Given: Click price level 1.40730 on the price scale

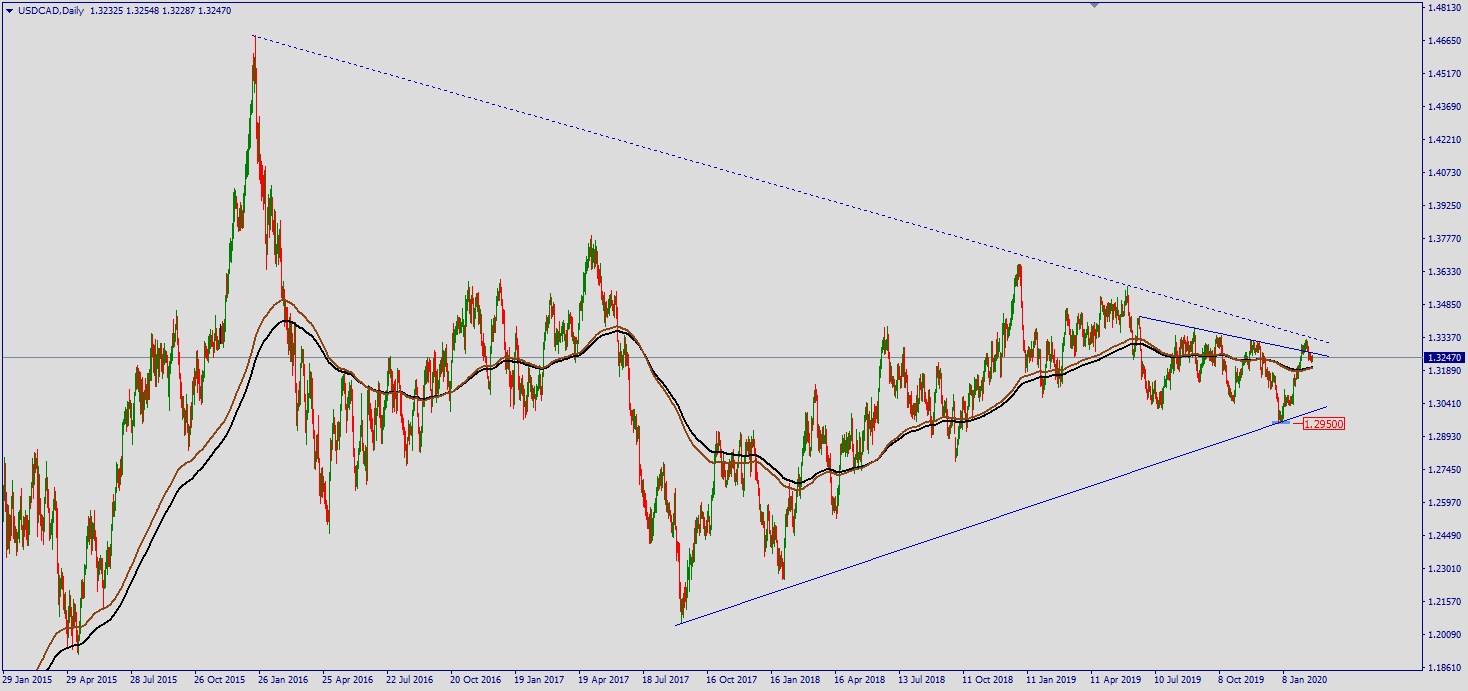Looking at the screenshot, I should tap(1446, 173).
